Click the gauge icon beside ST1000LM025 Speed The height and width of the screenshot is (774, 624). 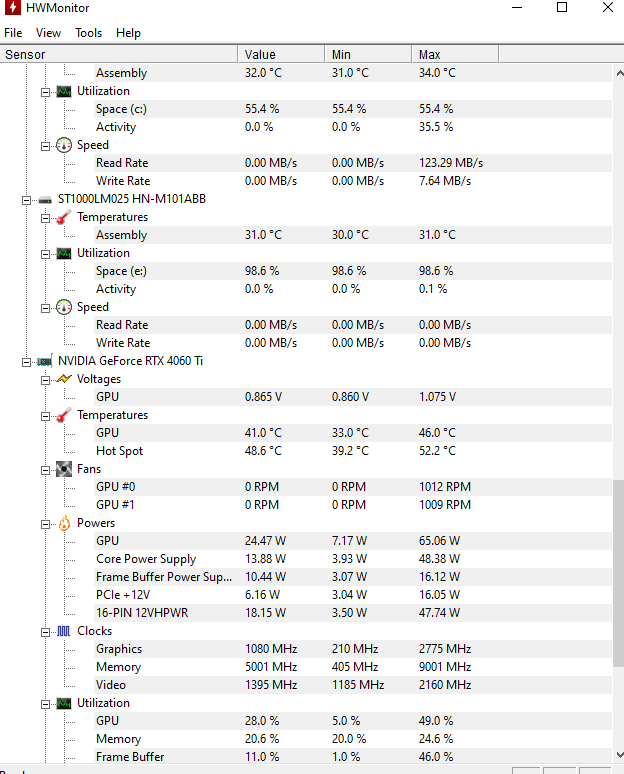click(x=64, y=307)
